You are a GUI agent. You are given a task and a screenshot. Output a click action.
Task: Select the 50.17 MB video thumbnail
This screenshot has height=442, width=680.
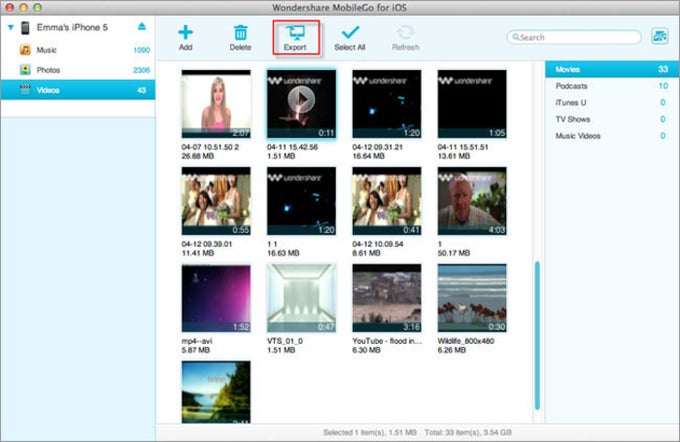(472, 201)
